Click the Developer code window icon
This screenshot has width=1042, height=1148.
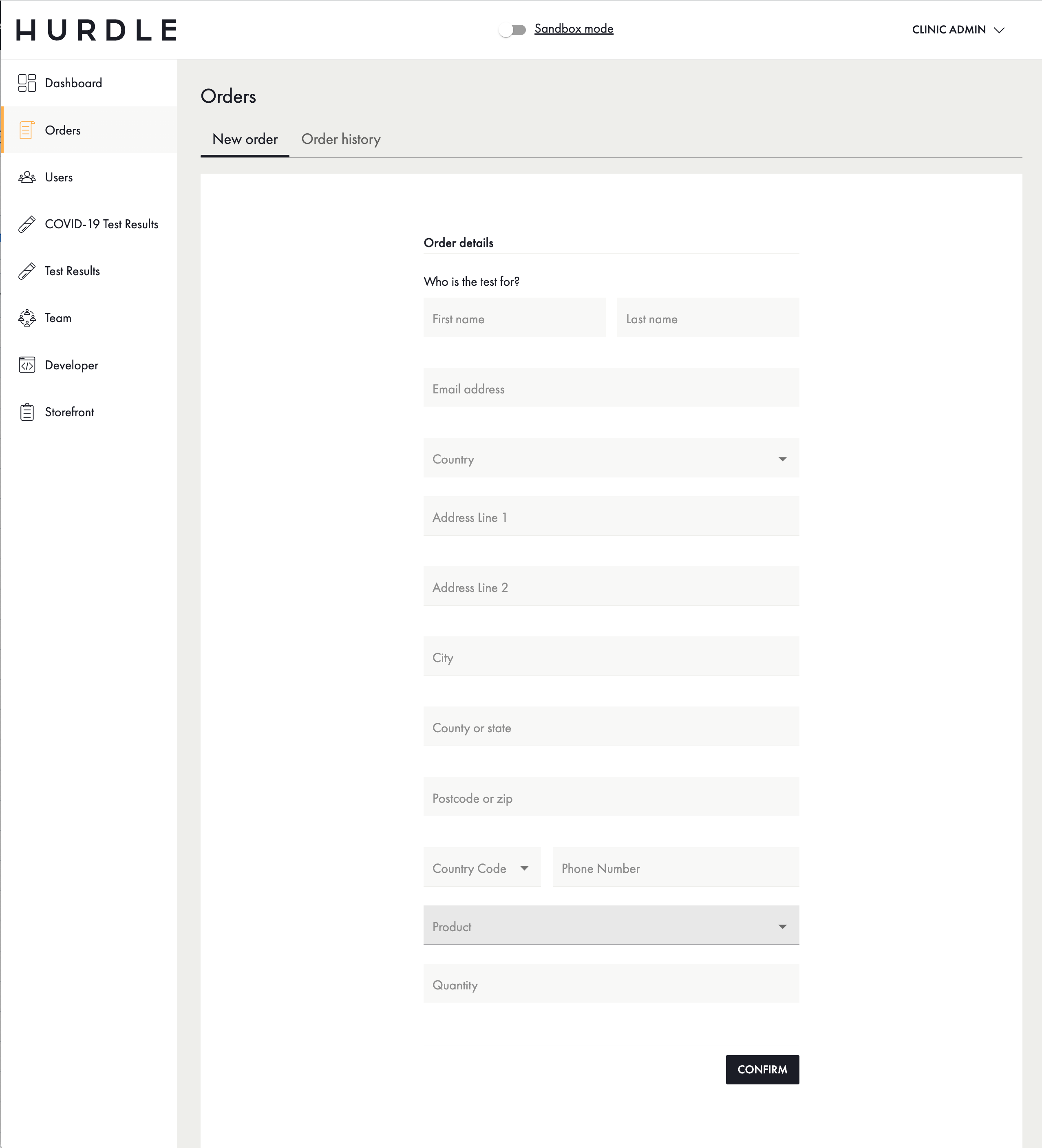(27, 365)
